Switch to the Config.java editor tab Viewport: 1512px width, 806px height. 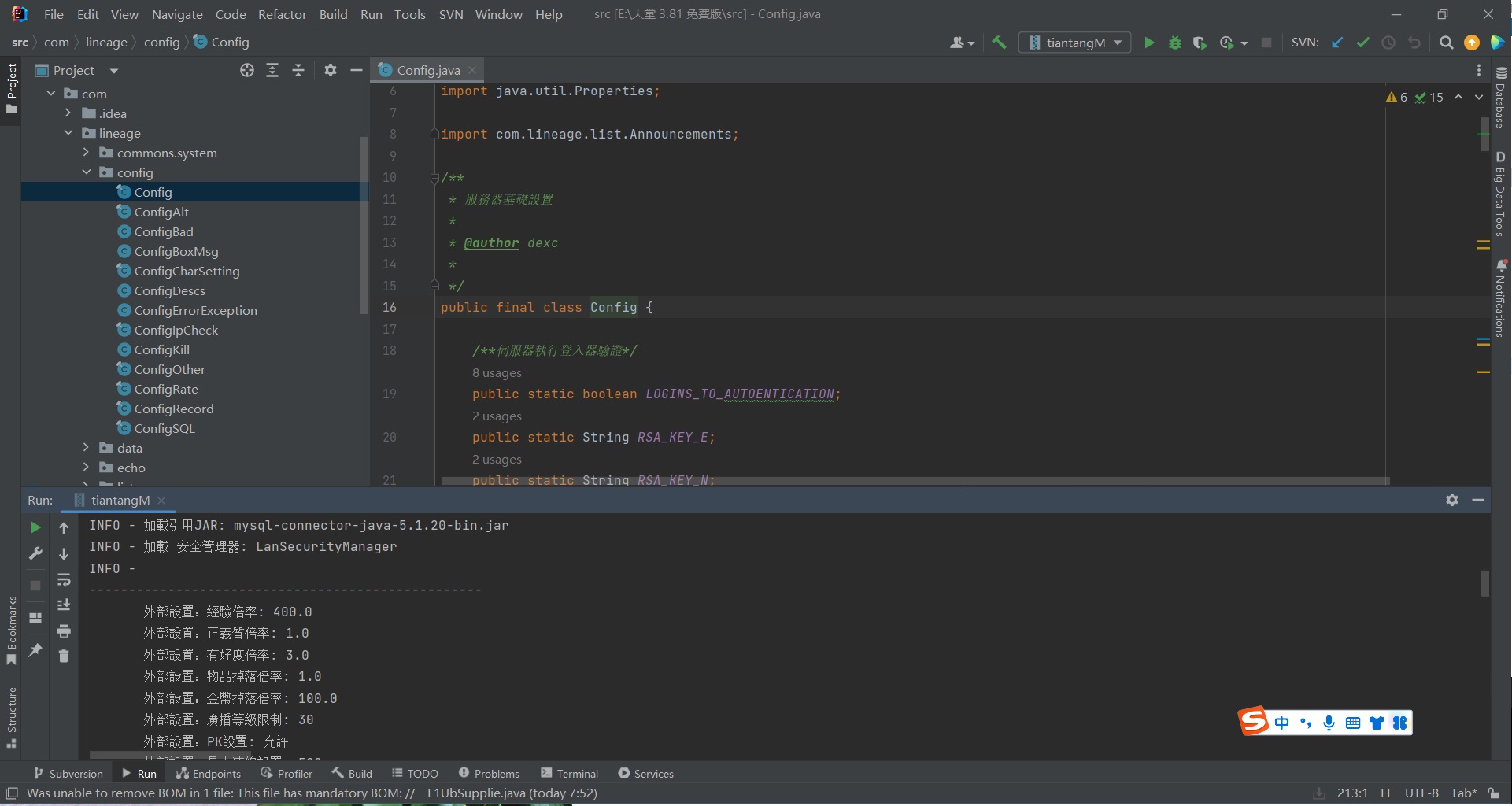[427, 70]
